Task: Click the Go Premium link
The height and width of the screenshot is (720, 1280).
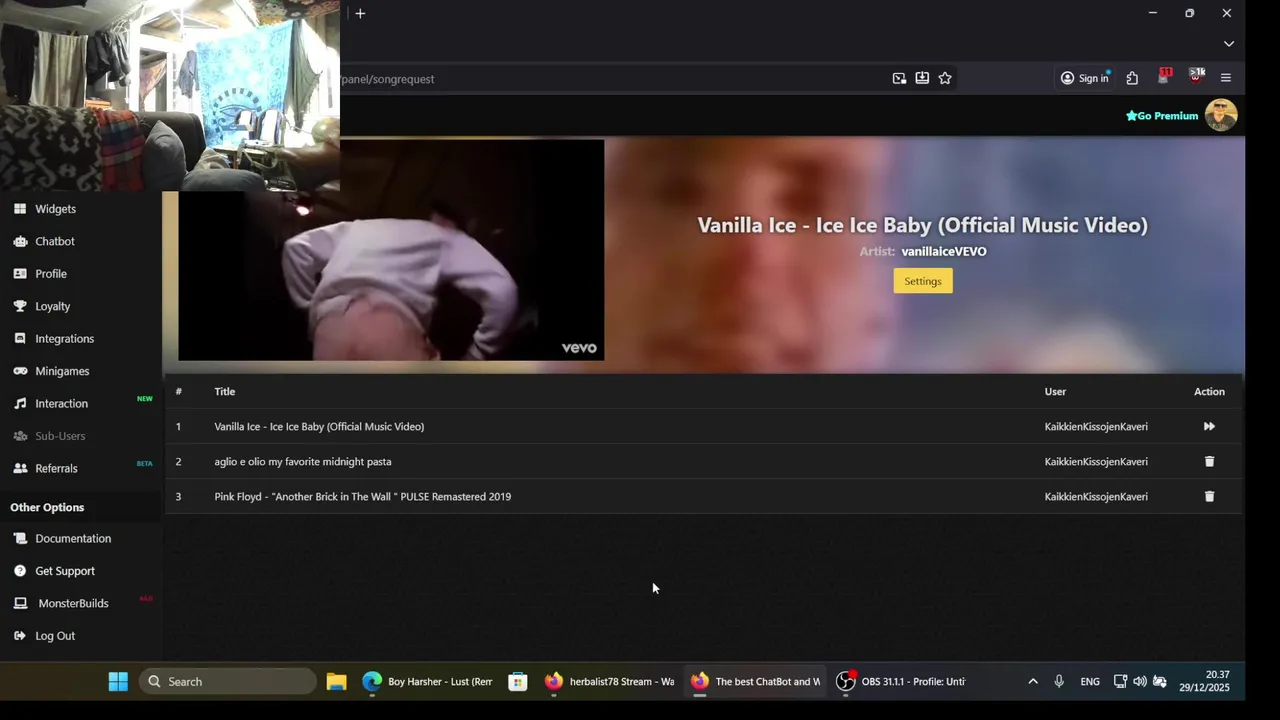Action: coord(1162,116)
